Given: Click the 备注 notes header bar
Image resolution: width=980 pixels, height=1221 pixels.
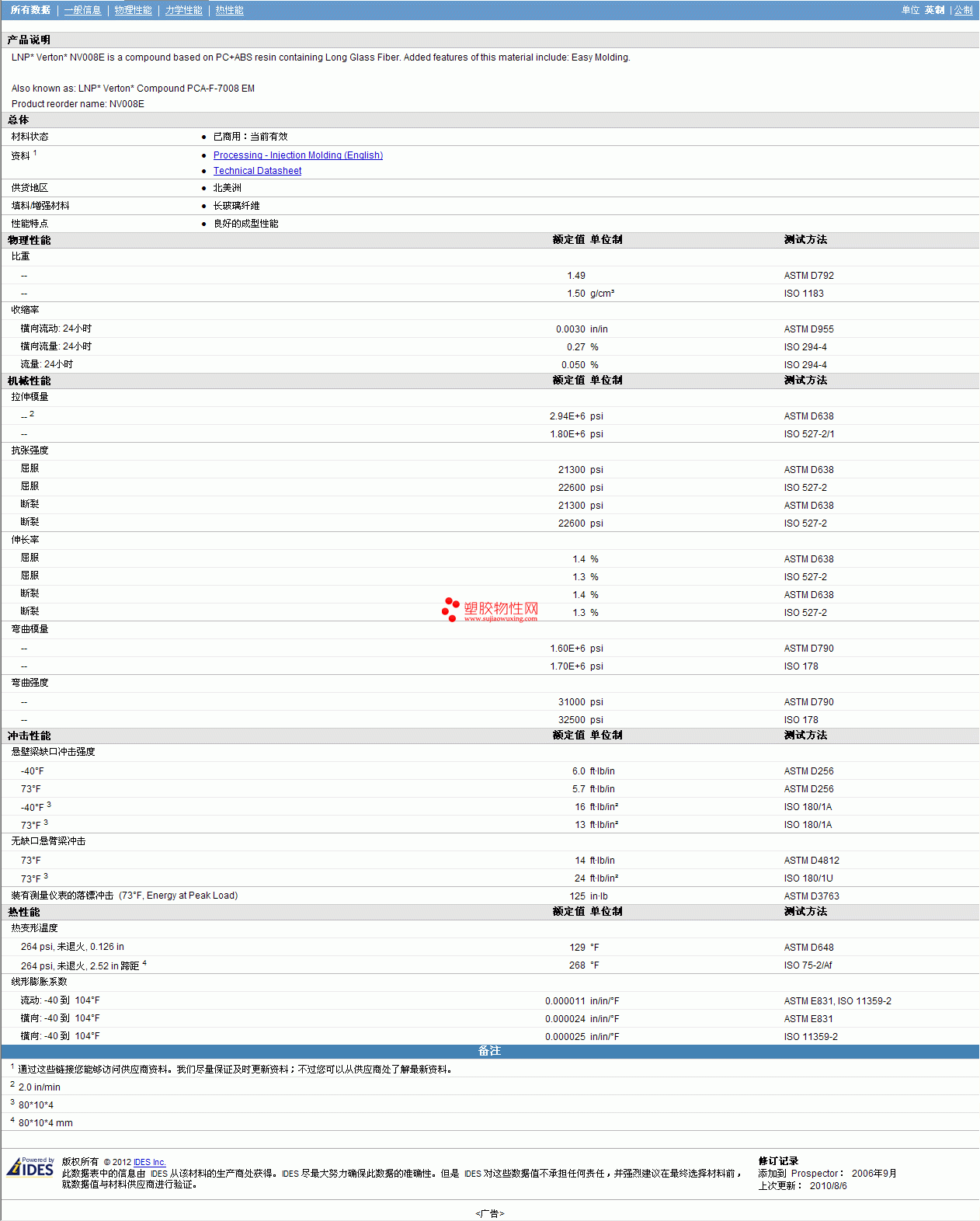Looking at the screenshot, I should tap(489, 1051).
